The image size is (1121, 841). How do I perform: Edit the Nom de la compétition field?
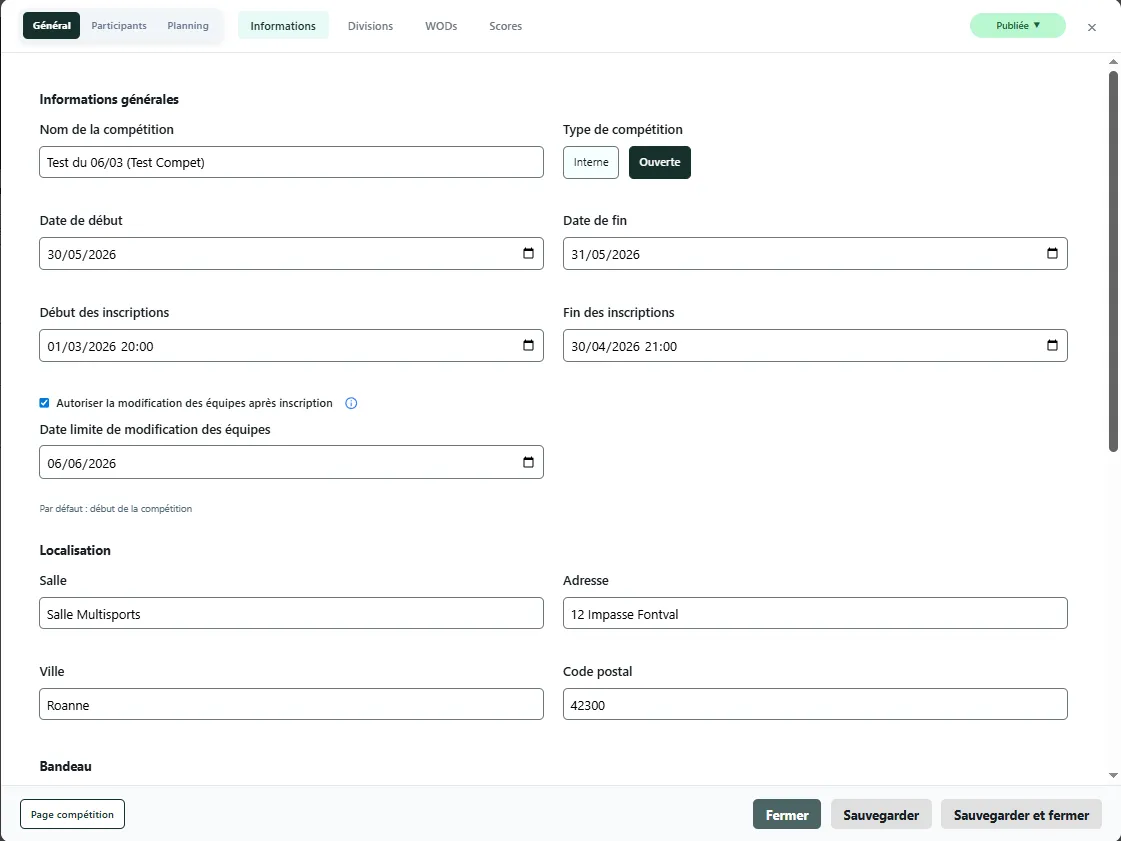pyautogui.click(x=291, y=162)
